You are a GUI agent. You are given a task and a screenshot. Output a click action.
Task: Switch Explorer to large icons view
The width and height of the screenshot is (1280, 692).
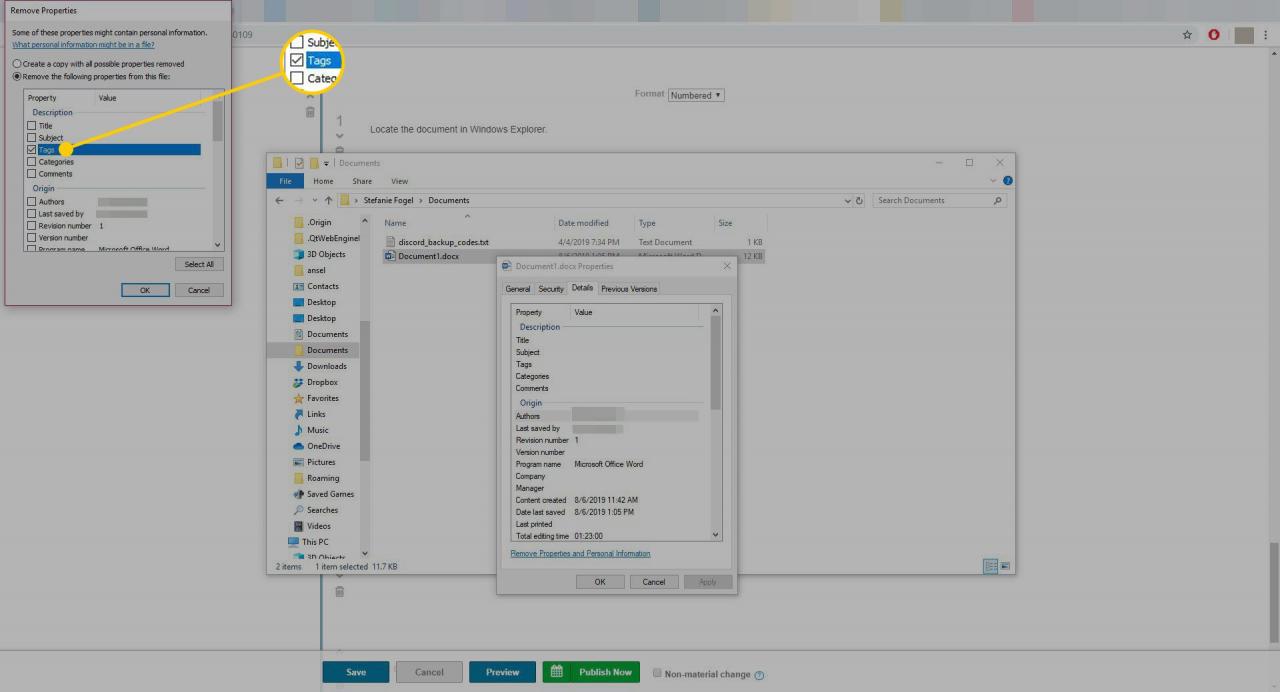coord(1006,566)
